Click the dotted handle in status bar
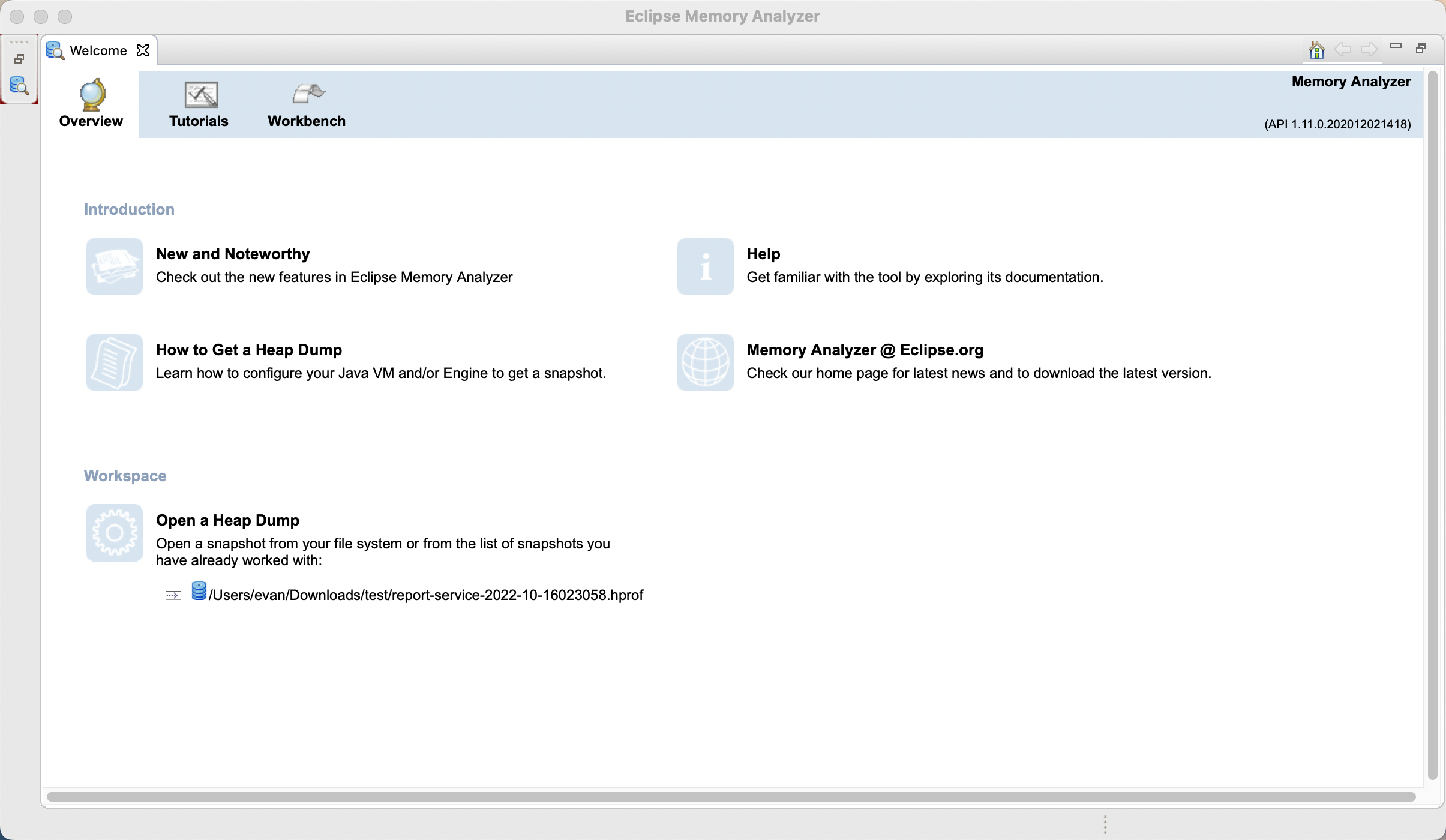 pos(1105,824)
